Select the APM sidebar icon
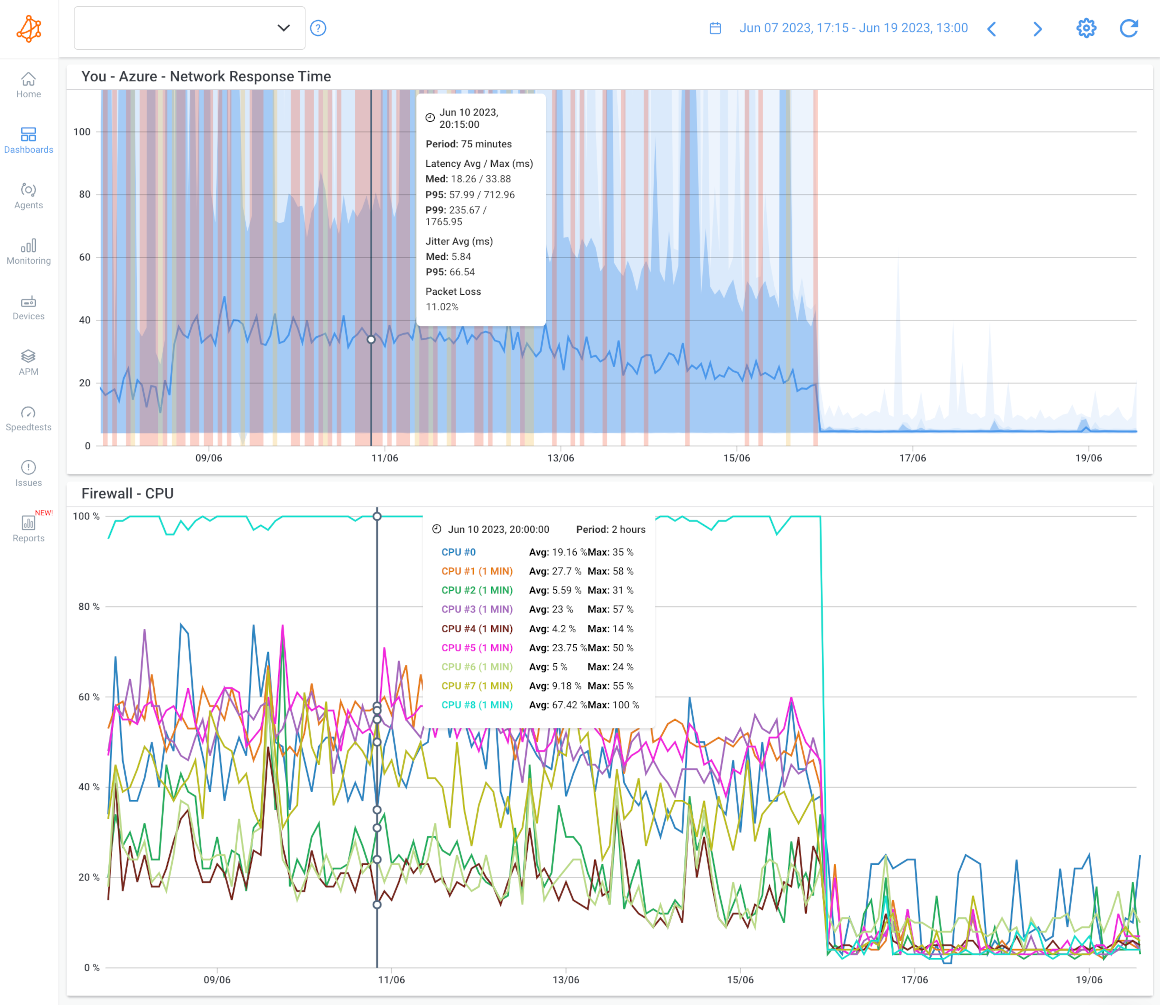Screen dimensions: 1160x1005 click(28, 362)
